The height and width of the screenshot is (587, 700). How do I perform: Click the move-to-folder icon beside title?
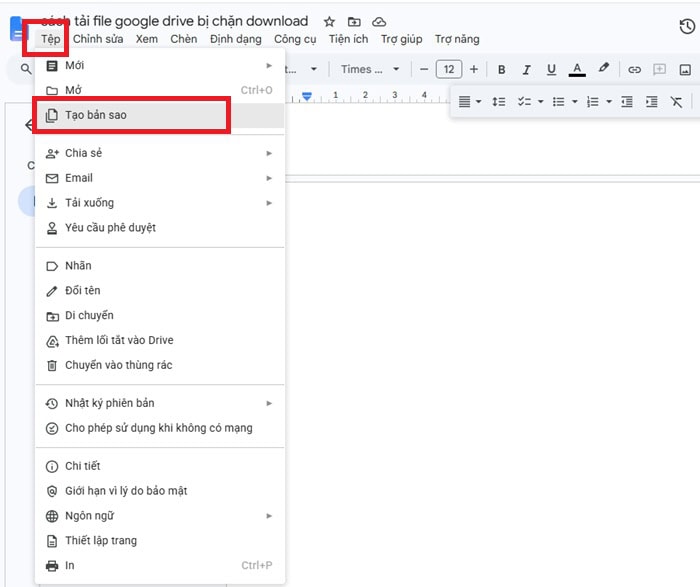pos(354,21)
